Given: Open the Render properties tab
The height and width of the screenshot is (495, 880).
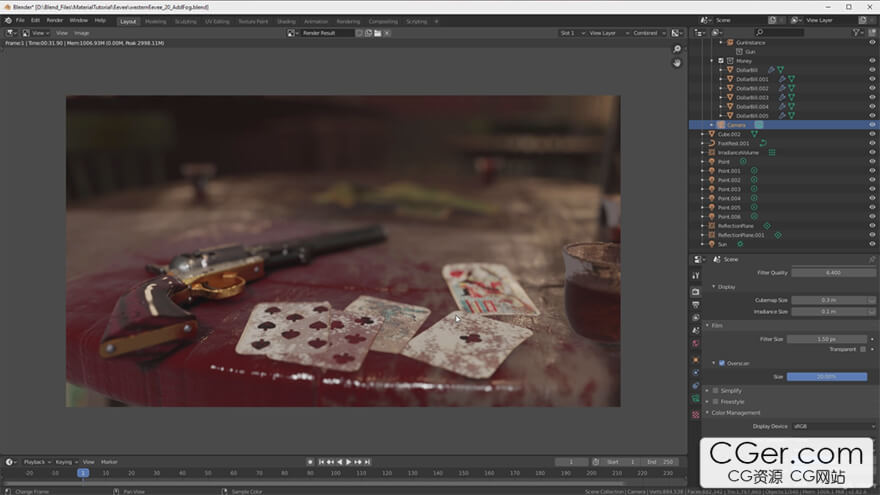Looking at the screenshot, I should point(695,292).
